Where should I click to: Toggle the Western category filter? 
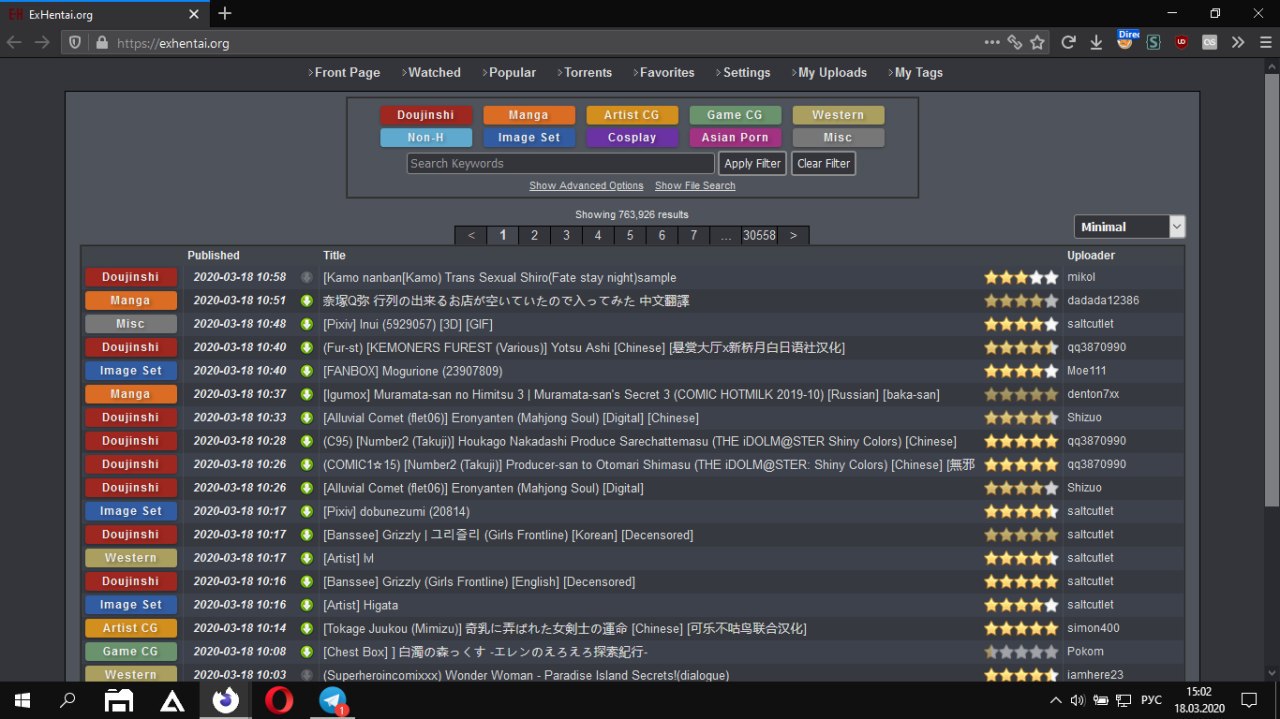coord(838,115)
